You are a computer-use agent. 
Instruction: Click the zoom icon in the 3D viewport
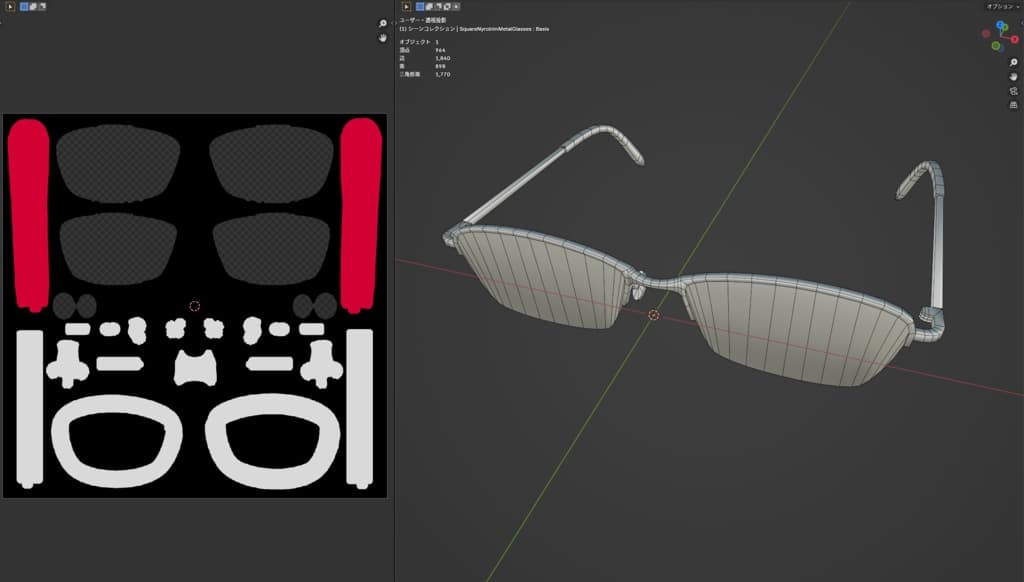1013,62
